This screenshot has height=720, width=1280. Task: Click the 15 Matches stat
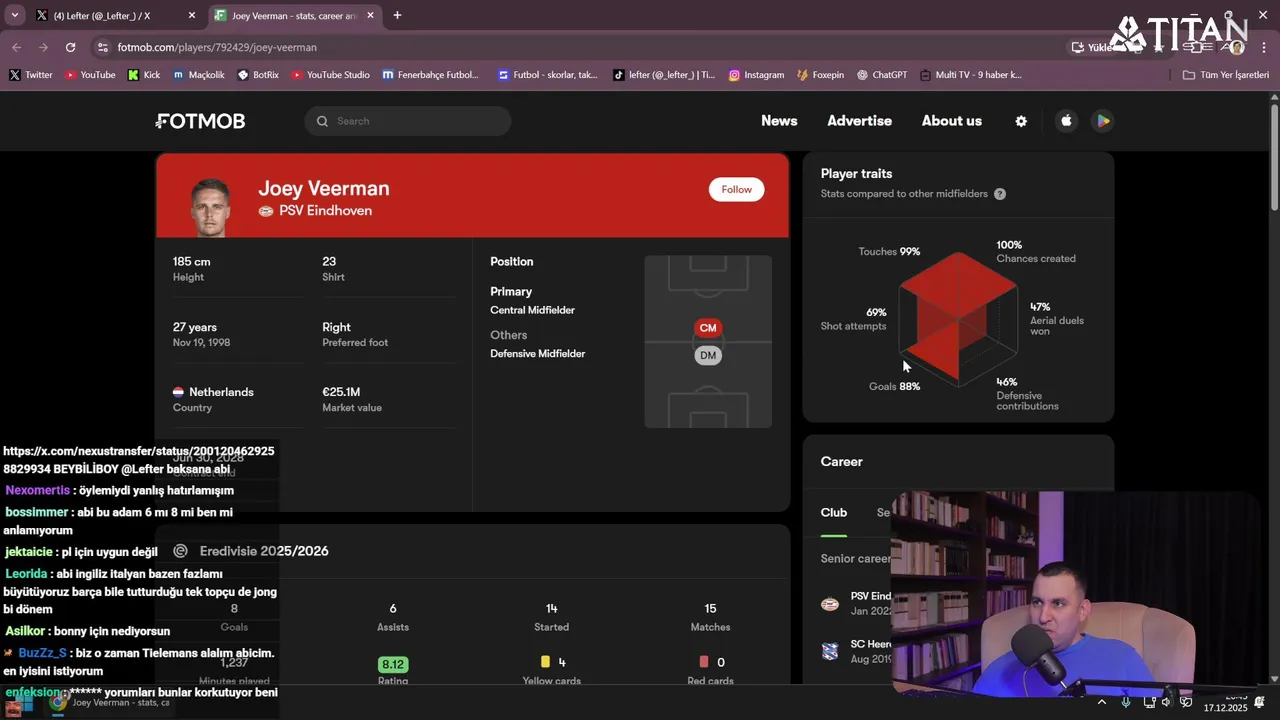pos(710,617)
